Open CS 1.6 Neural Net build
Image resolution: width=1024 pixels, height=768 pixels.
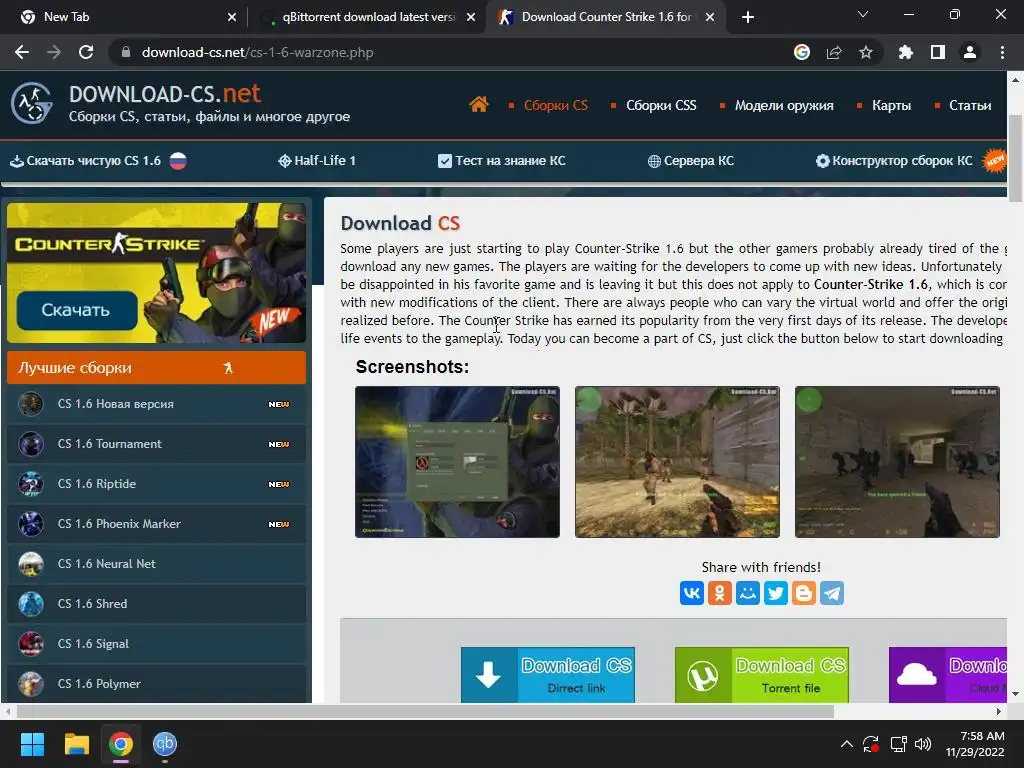point(156,564)
